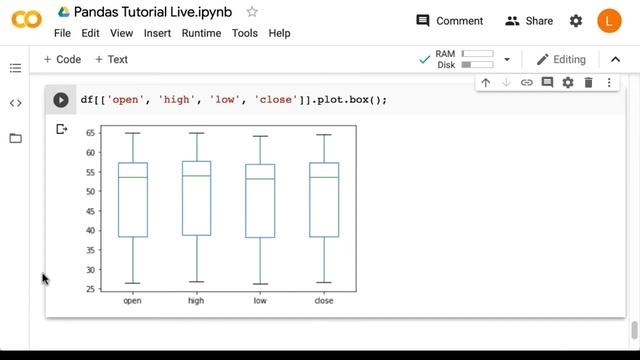Switch the Editing mode
Viewport: 640px width, 360px height.
click(x=561, y=60)
